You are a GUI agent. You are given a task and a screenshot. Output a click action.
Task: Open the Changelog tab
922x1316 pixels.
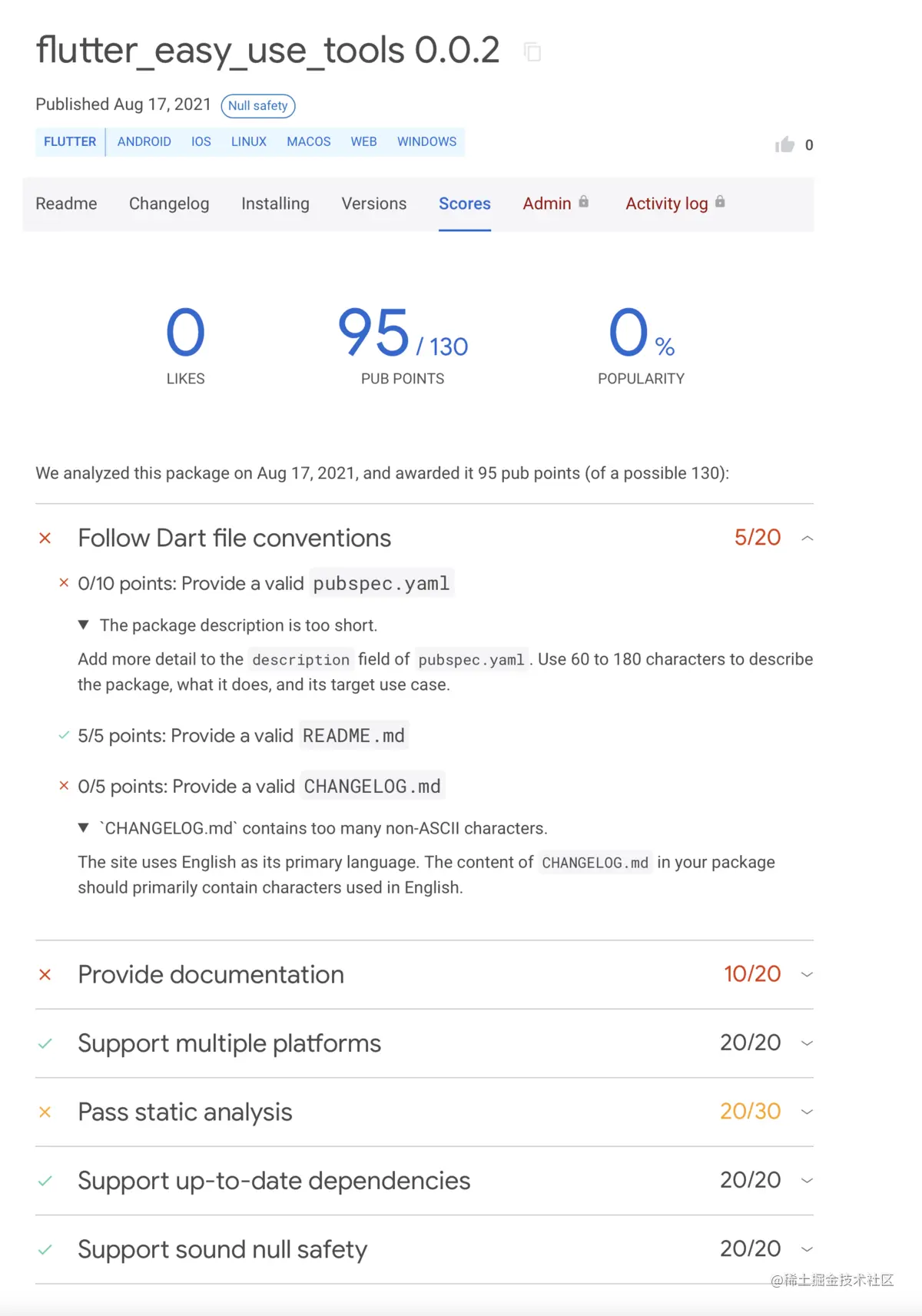click(169, 204)
